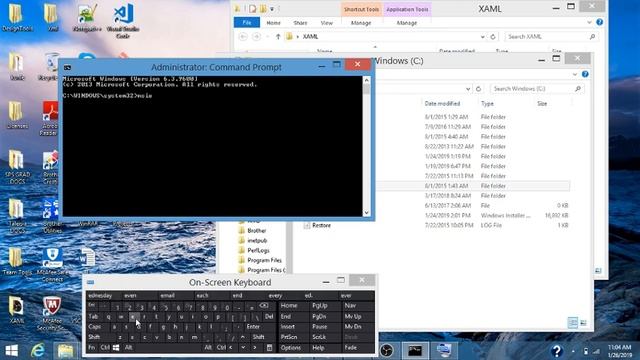640x360 pixels.
Task: Open the Licenses desktop folder
Action: point(17,114)
